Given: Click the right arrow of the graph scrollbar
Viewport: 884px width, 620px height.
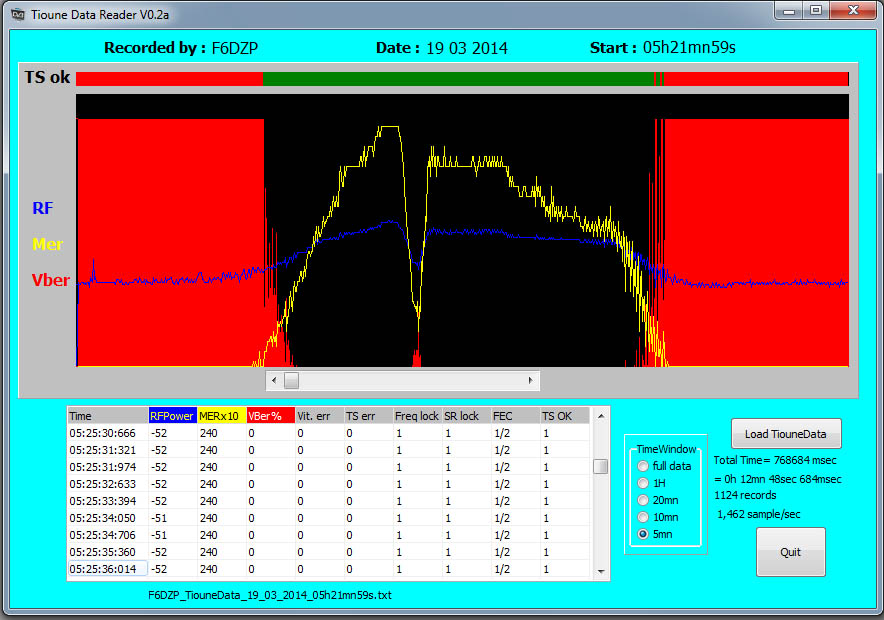Looking at the screenshot, I should coord(530,380).
